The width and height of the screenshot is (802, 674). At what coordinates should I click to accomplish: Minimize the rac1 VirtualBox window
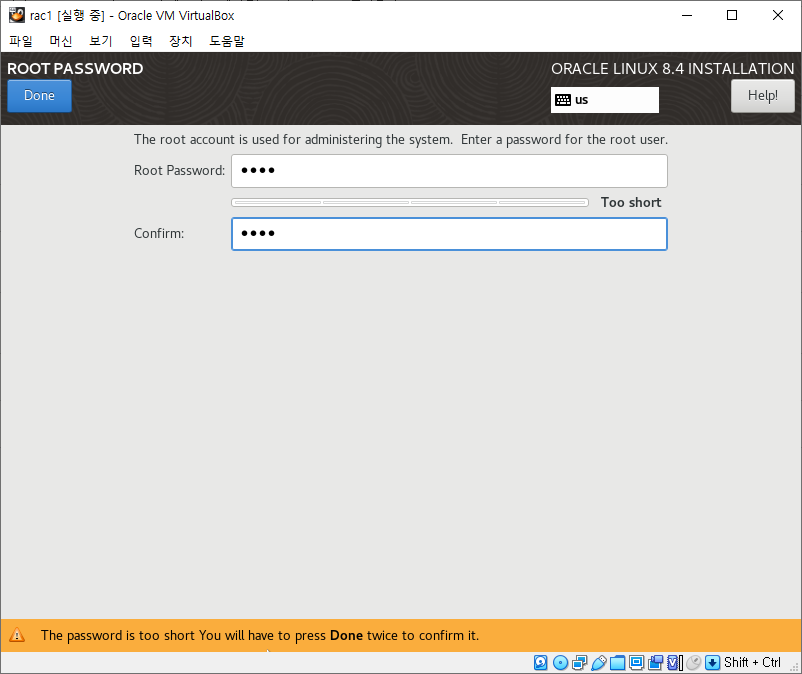pyautogui.click(x=687, y=15)
